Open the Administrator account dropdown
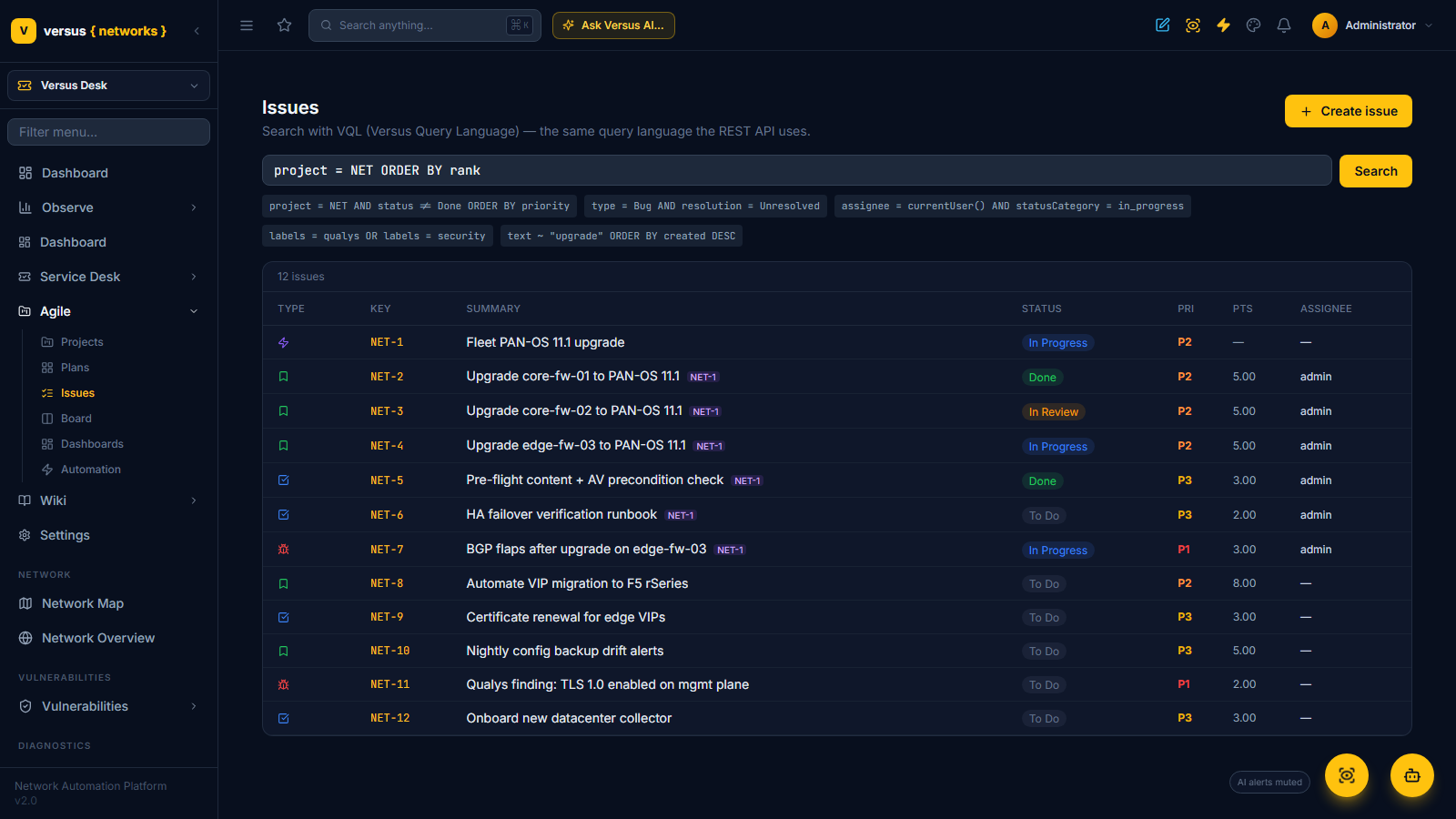The image size is (1456, 819). pos(1372,25)
